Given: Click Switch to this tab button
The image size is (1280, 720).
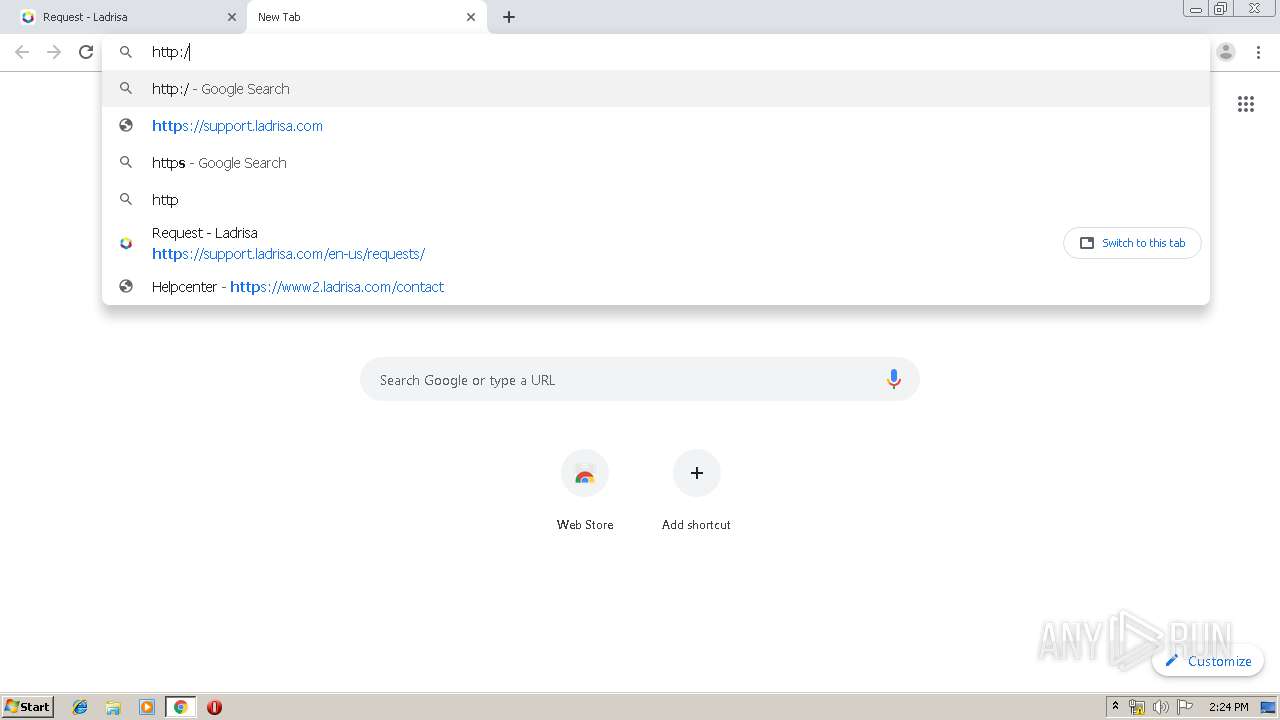Looking at the screenshot, I should pyautogui.click(x=1132, y=243).
